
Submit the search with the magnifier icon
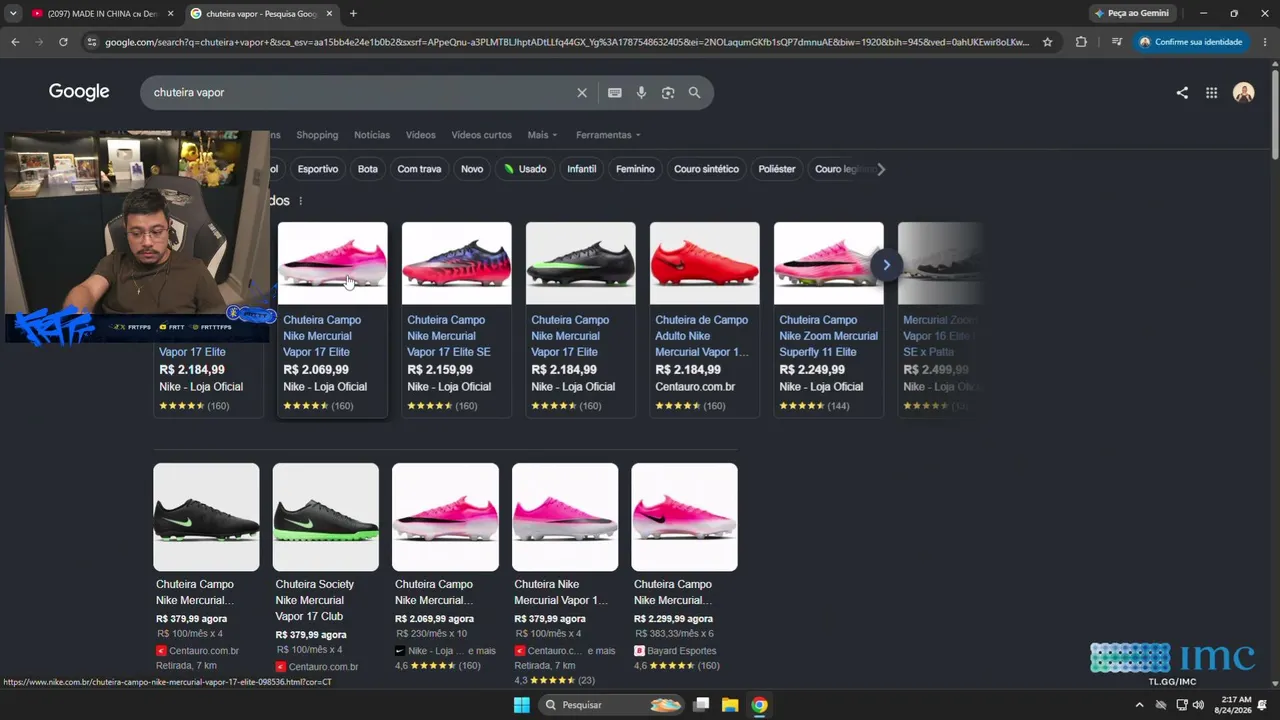695,93
